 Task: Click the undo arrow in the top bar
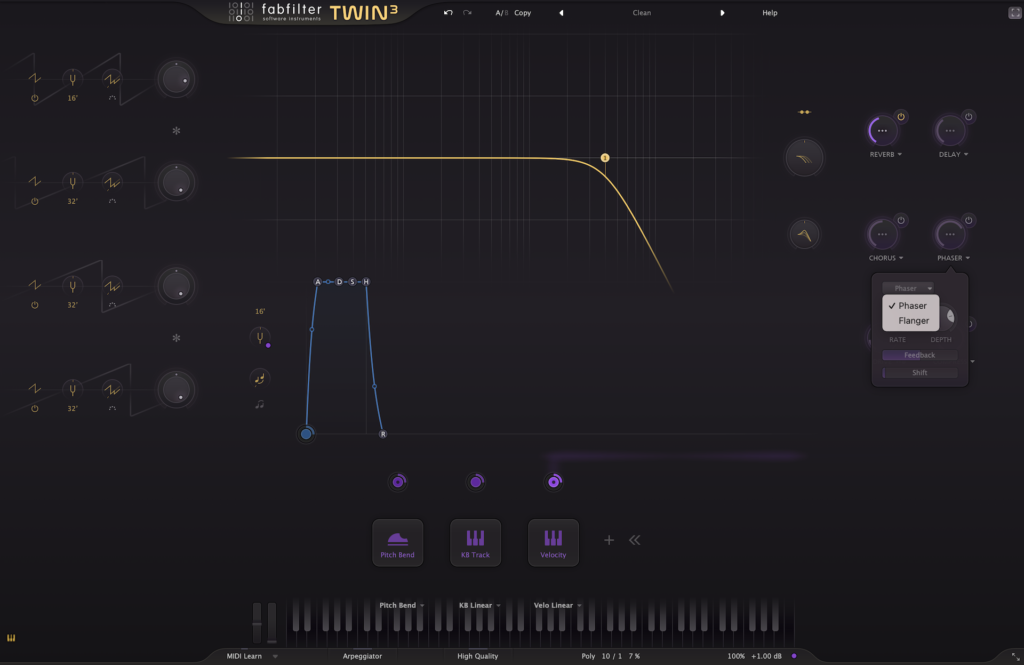449,13
